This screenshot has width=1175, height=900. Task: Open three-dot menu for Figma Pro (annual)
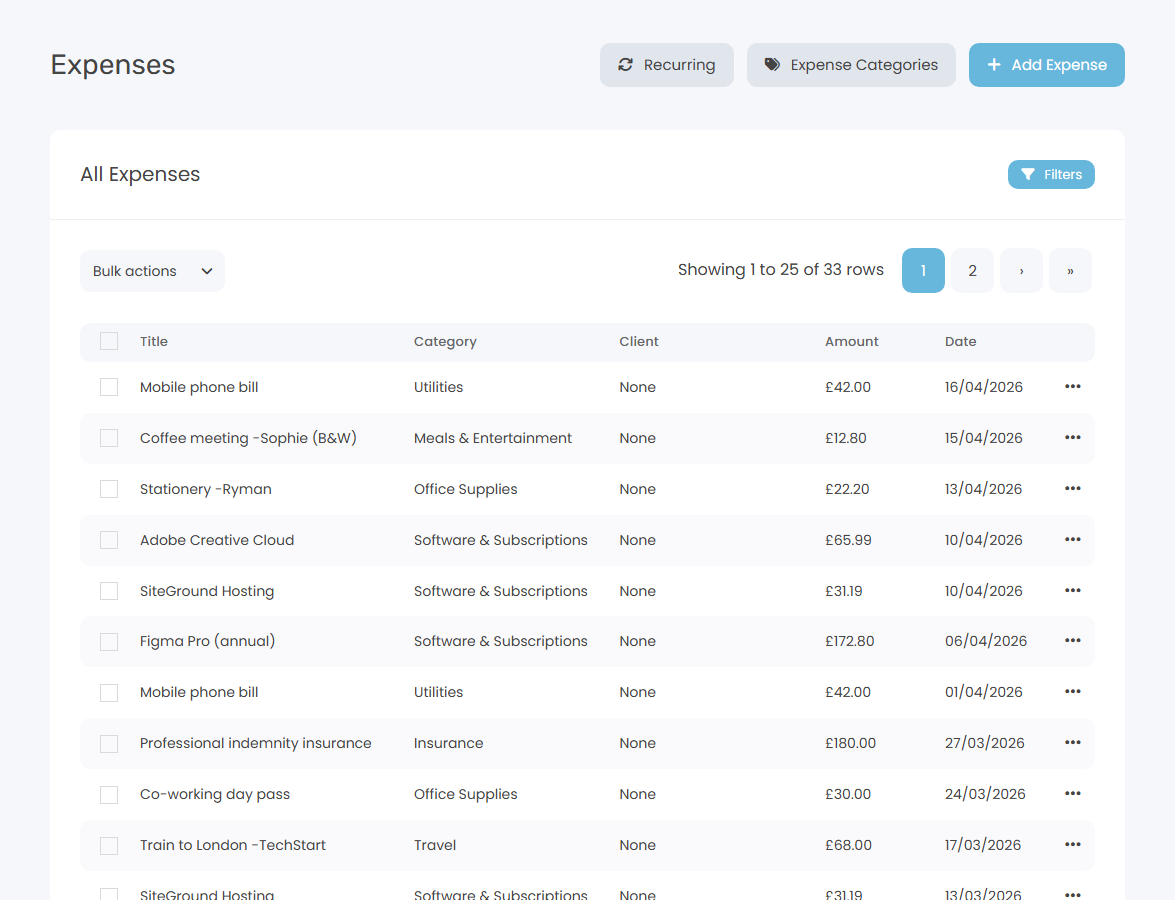coord(1072,641)
